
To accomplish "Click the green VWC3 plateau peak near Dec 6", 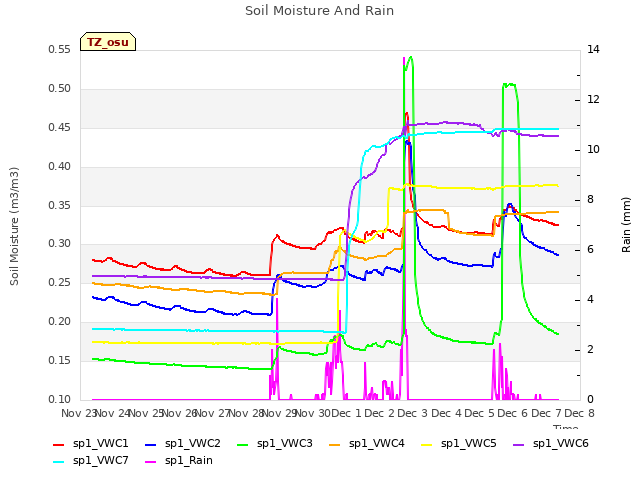I will tap(510, 85).
